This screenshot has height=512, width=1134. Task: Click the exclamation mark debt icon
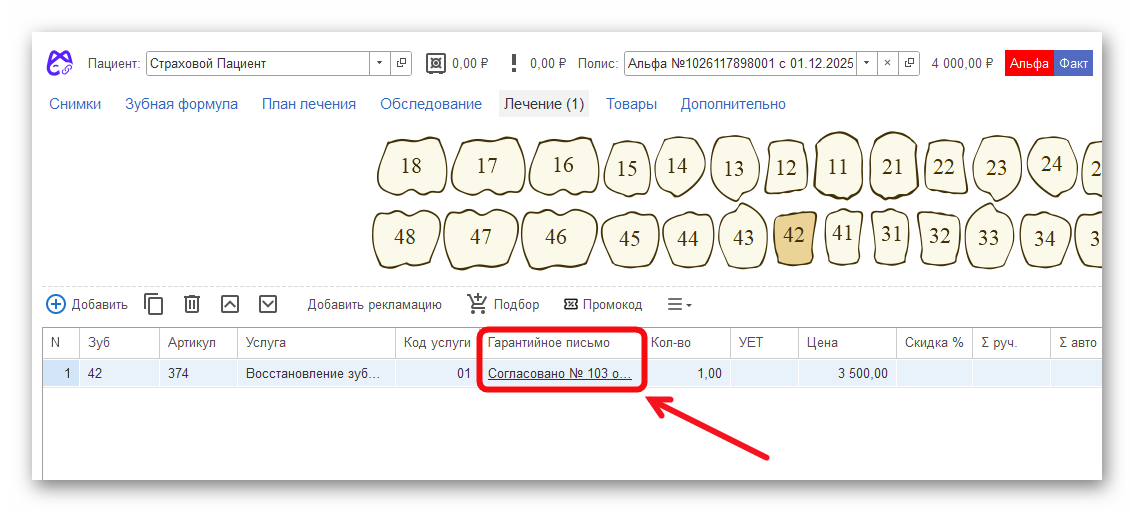tap(513, 63)
